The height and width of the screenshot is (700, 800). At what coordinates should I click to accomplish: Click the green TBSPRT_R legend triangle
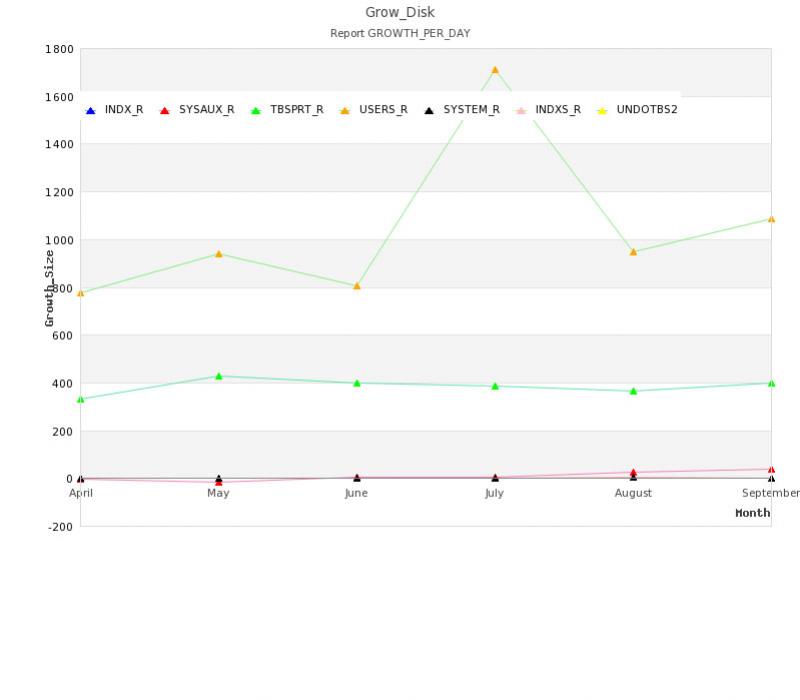(256, 111)
